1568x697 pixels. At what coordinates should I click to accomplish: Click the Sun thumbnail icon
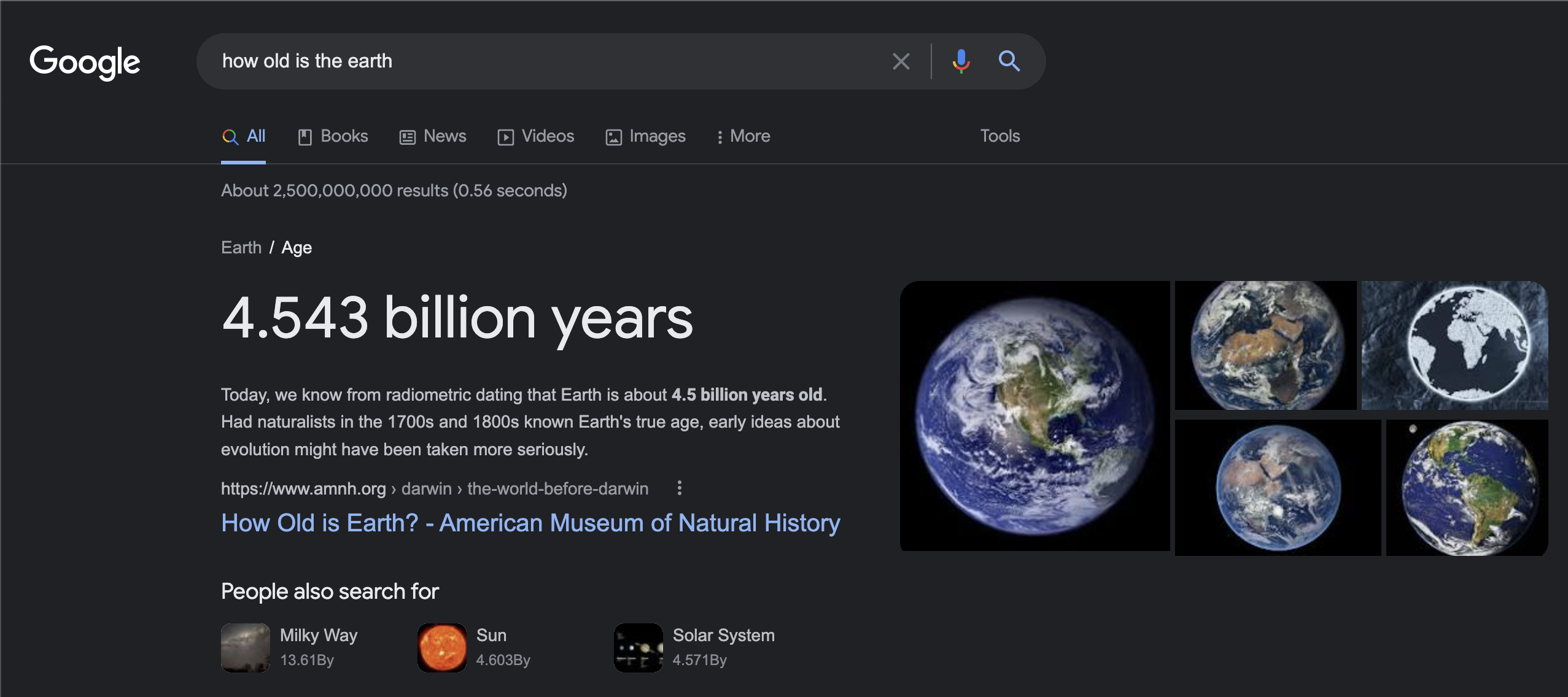tap(442, 648)
